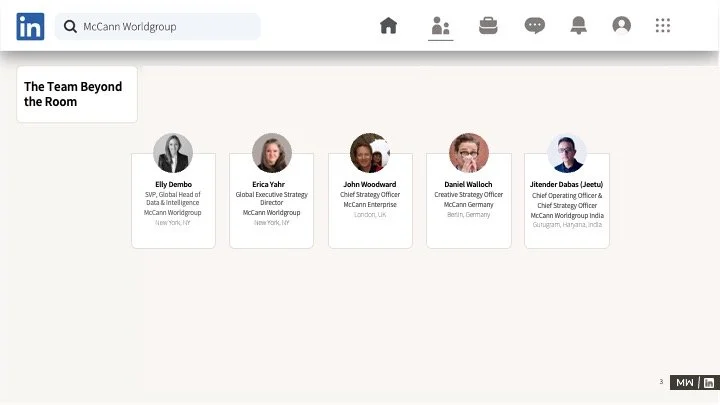The width and height of the screenshot is (720, 405).
Task: Click the MW LinkedIn badge
Action: coord(695,382)
